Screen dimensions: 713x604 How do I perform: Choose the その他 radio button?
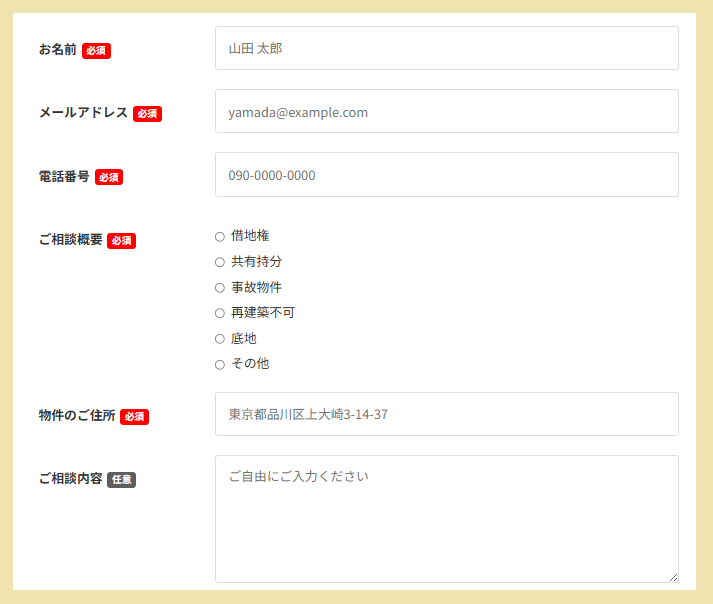point(220,365)
